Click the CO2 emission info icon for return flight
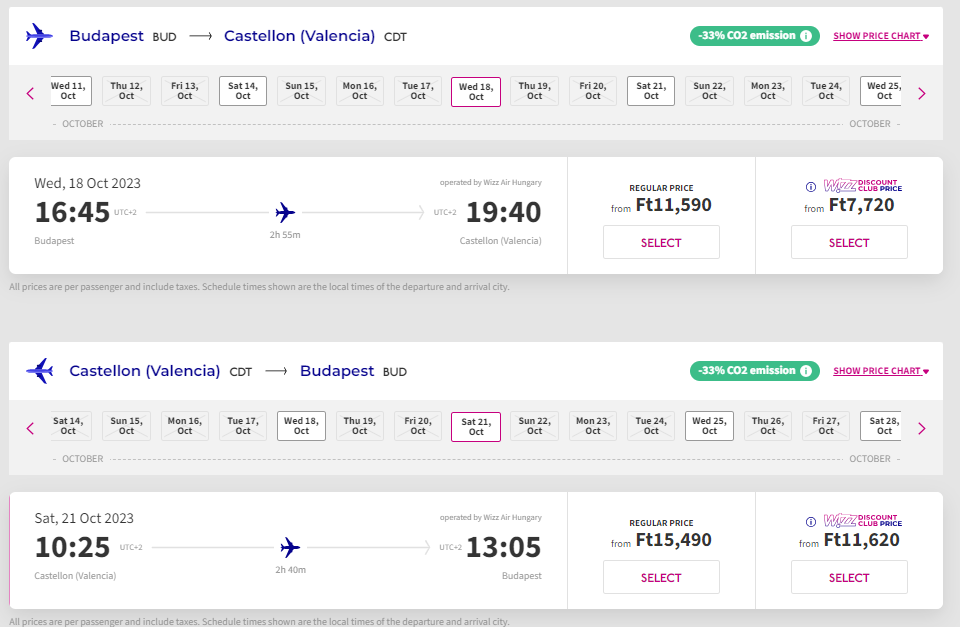 pyautogui.click(x=805, y=371)
